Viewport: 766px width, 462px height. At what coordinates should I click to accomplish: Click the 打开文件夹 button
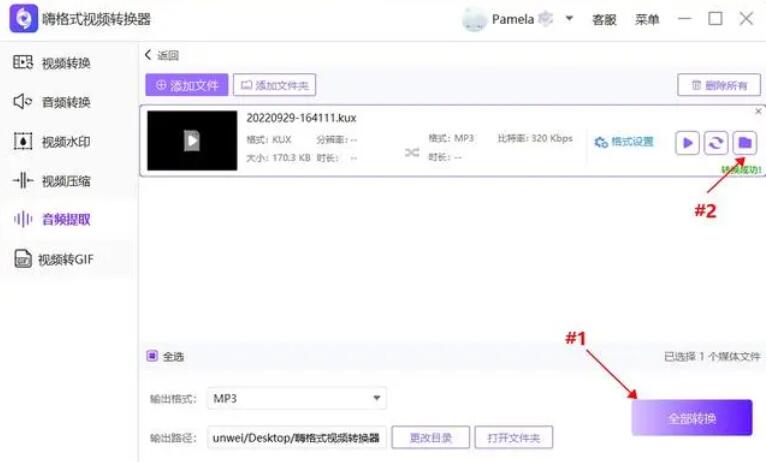tap(513, 438)
